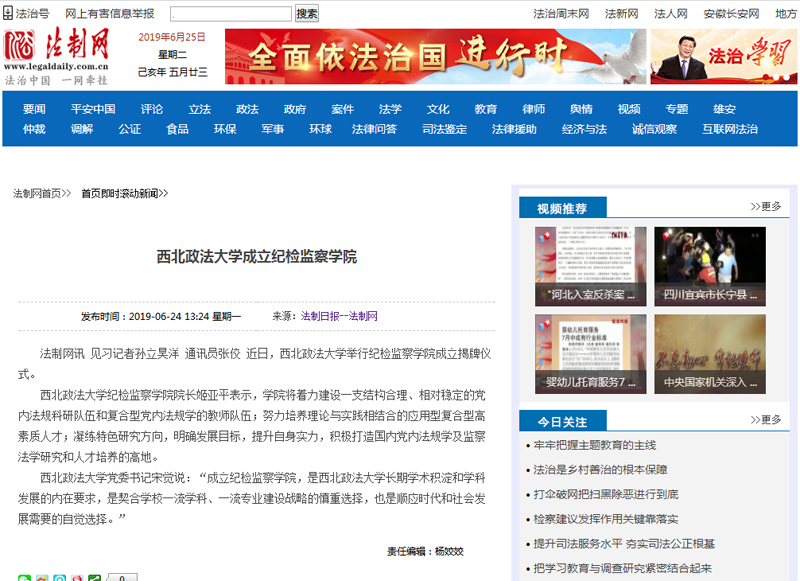This screenshot has width=800, height=581.
Task: Open the 司法鉴定 navigation item
Action: [444, 129]
